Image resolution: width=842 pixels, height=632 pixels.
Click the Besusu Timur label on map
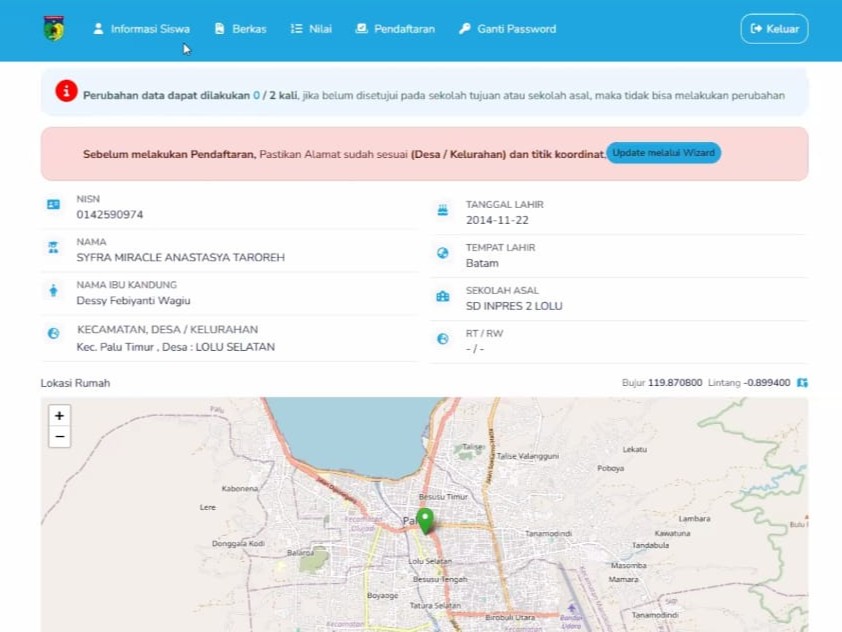(x=443, y=497)
